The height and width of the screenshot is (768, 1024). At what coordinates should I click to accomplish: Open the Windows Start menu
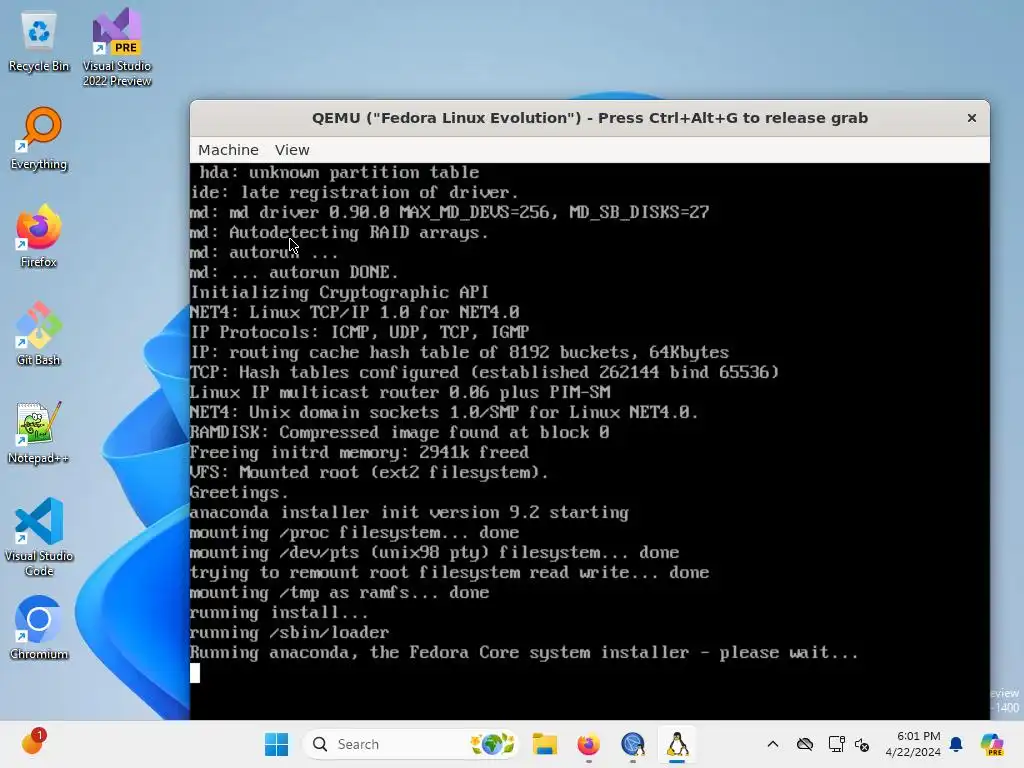coord(276,744)
